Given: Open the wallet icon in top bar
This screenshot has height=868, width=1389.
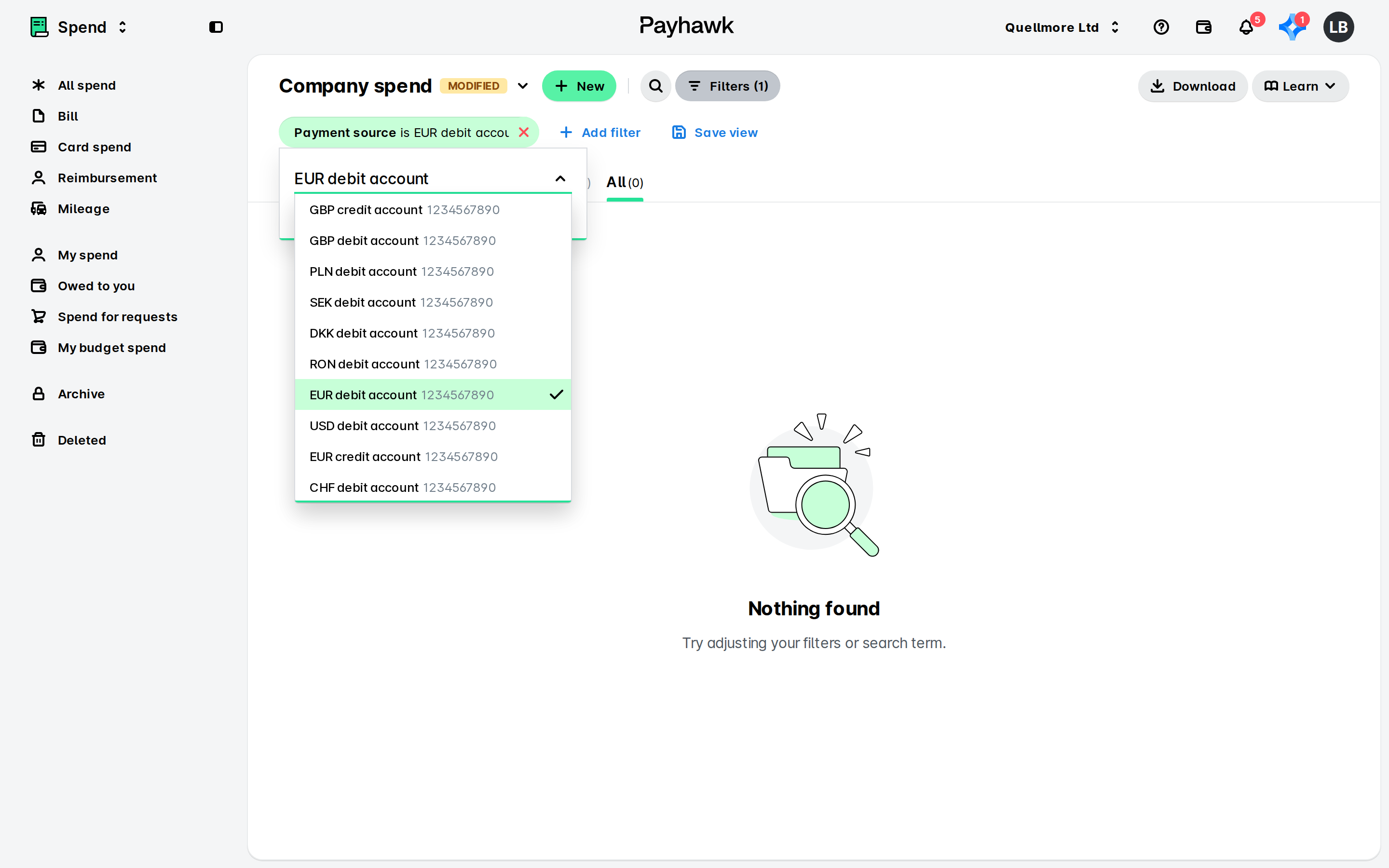Looking at the screenshot, I should (1203, 27).
